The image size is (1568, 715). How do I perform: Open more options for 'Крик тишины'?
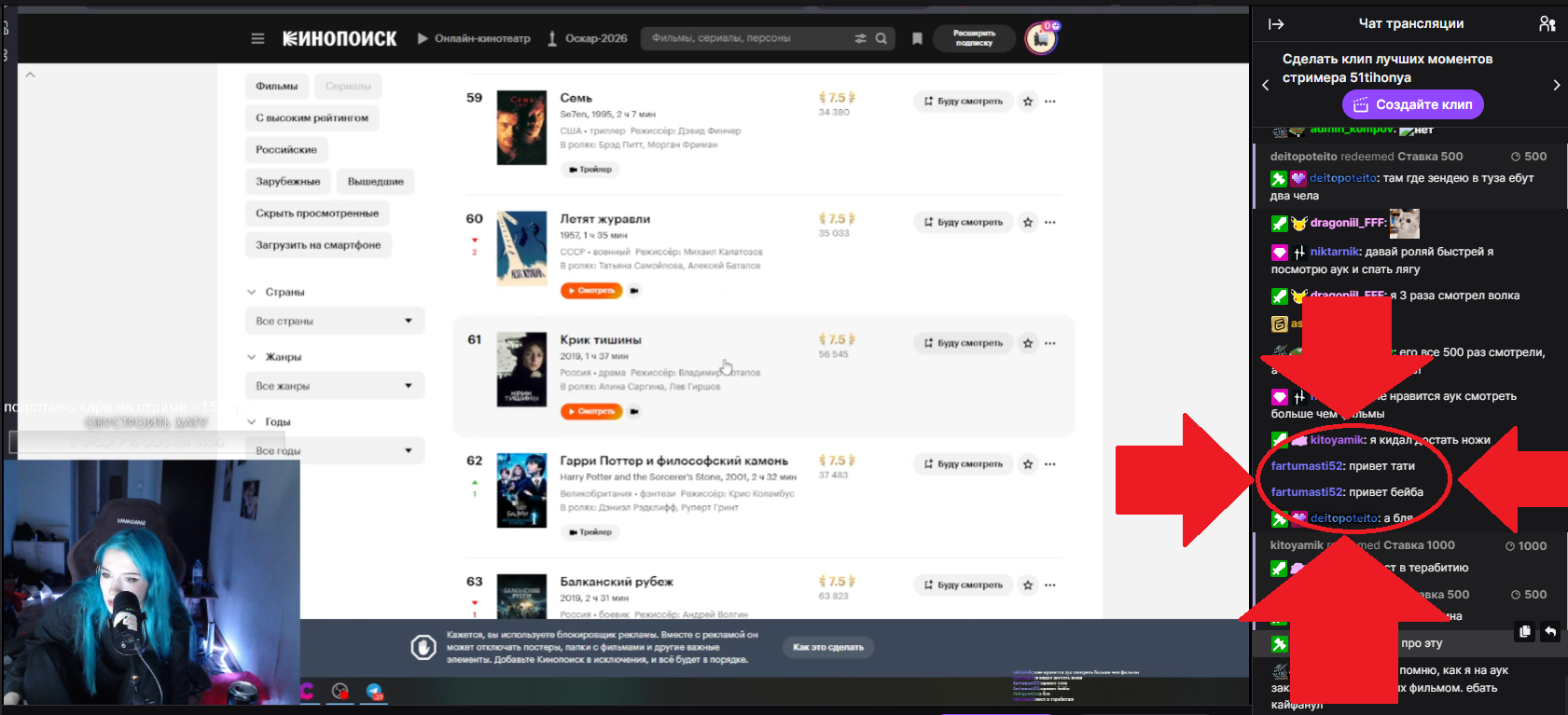(x=1050, y=343)
